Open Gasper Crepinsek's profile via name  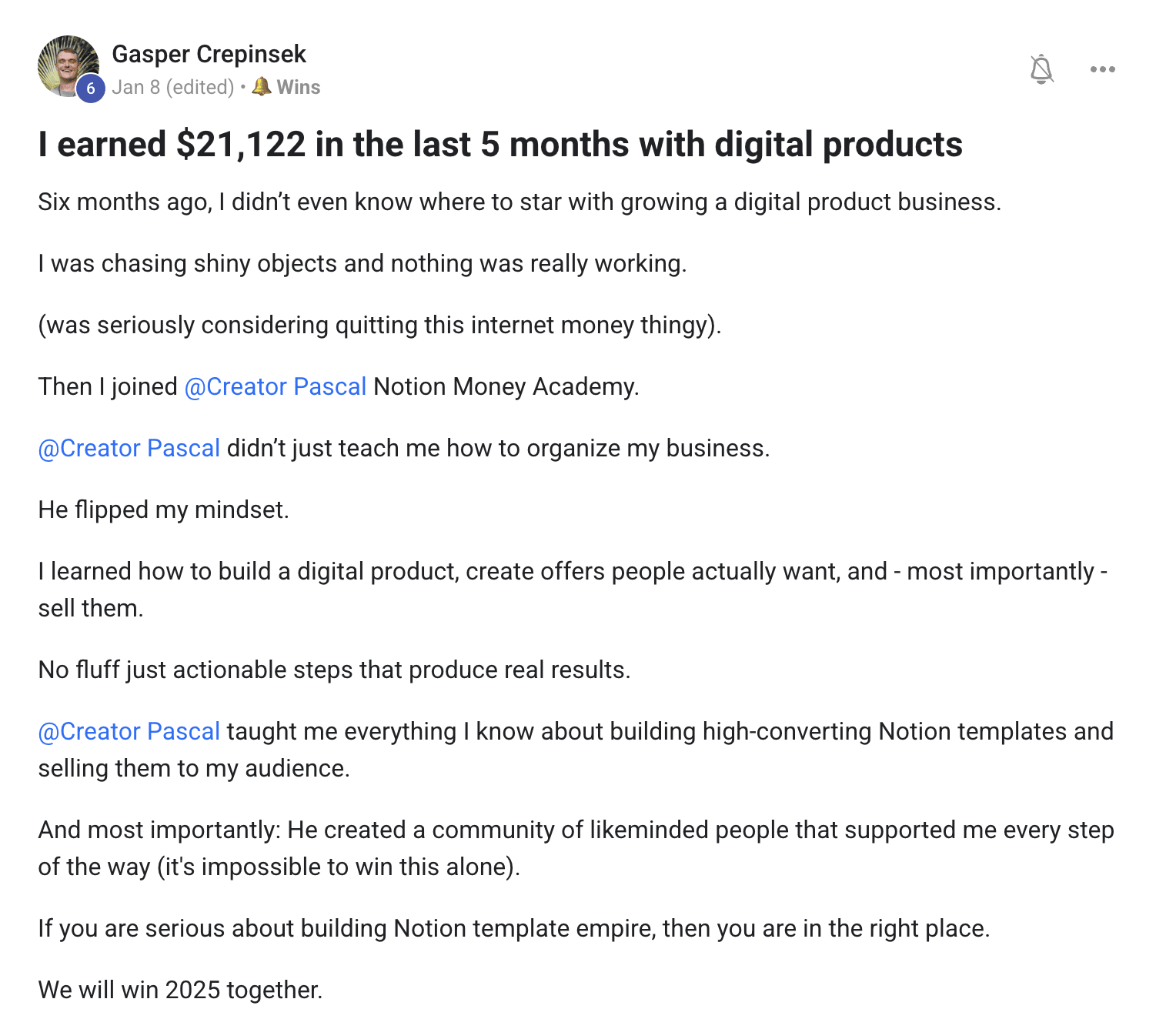(x=209, y=54)
